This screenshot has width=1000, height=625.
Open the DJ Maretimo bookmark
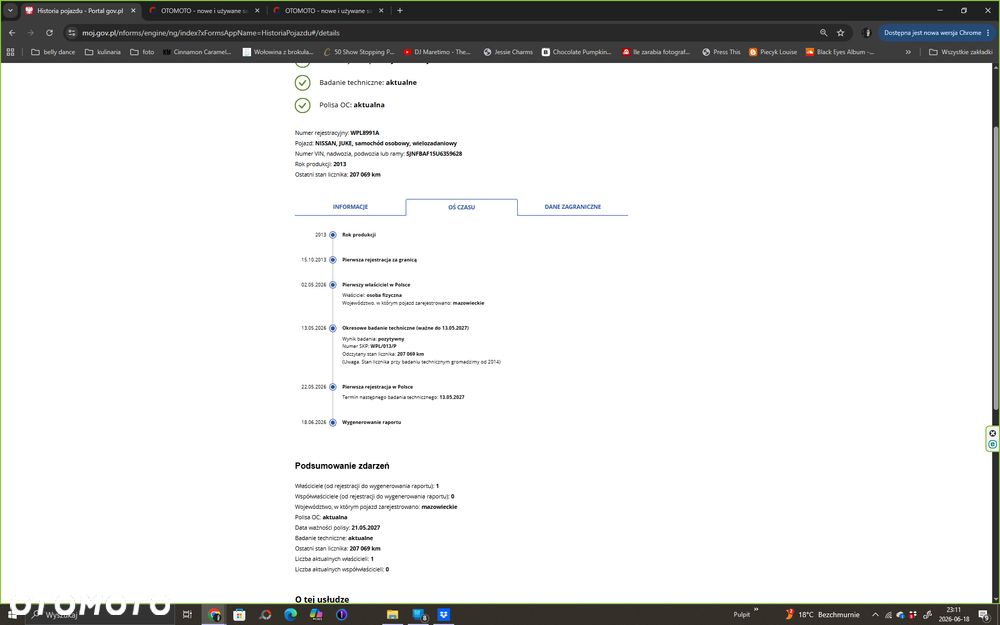pos(438,52)
